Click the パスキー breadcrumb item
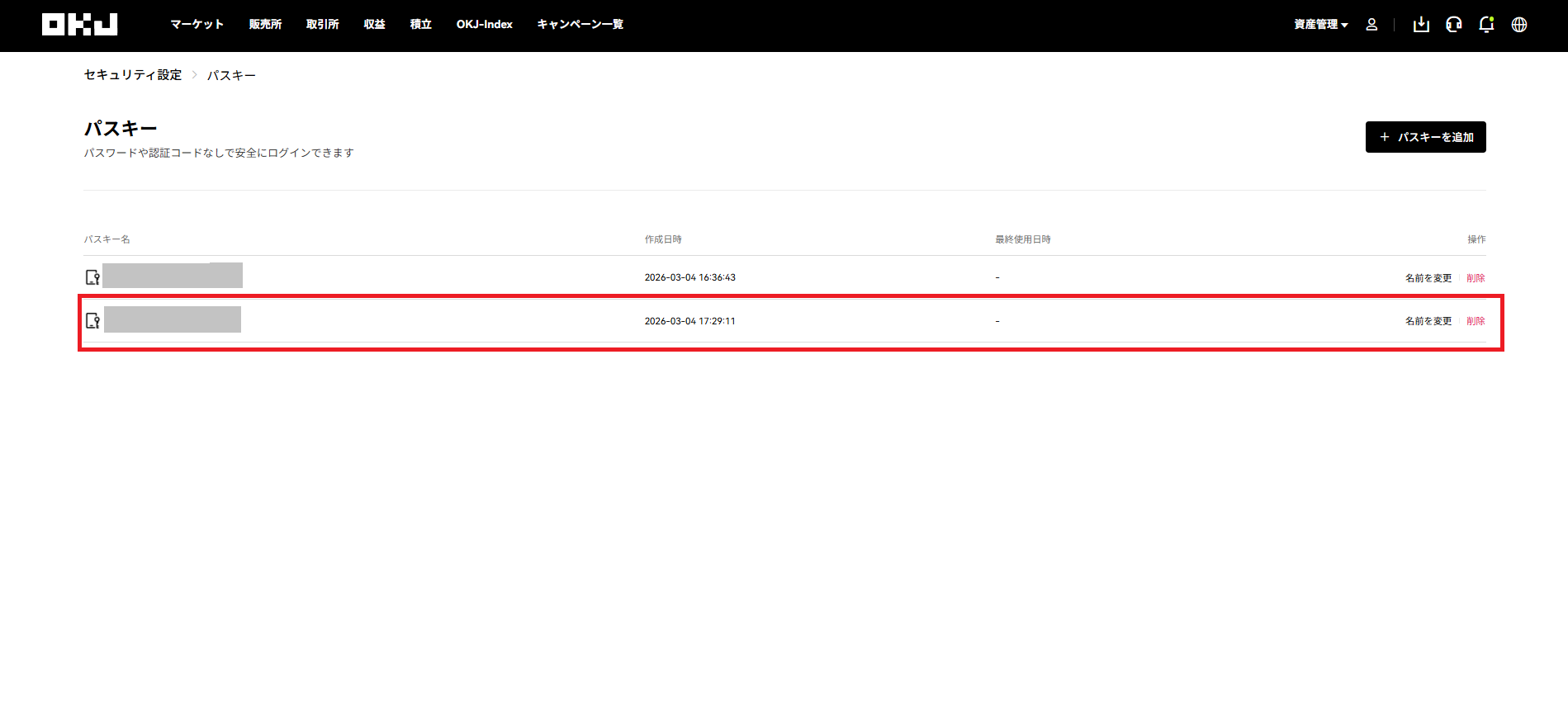 coord(231,75)
